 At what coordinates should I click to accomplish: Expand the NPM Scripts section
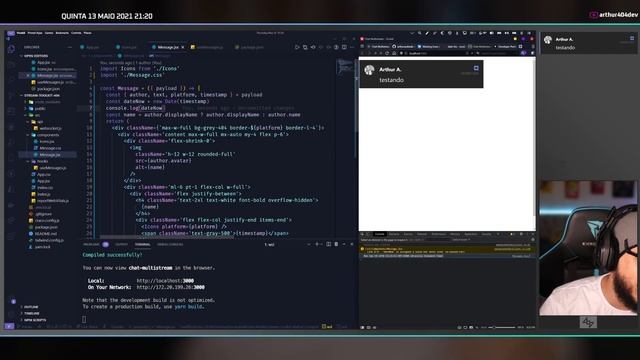coord(34,320)
